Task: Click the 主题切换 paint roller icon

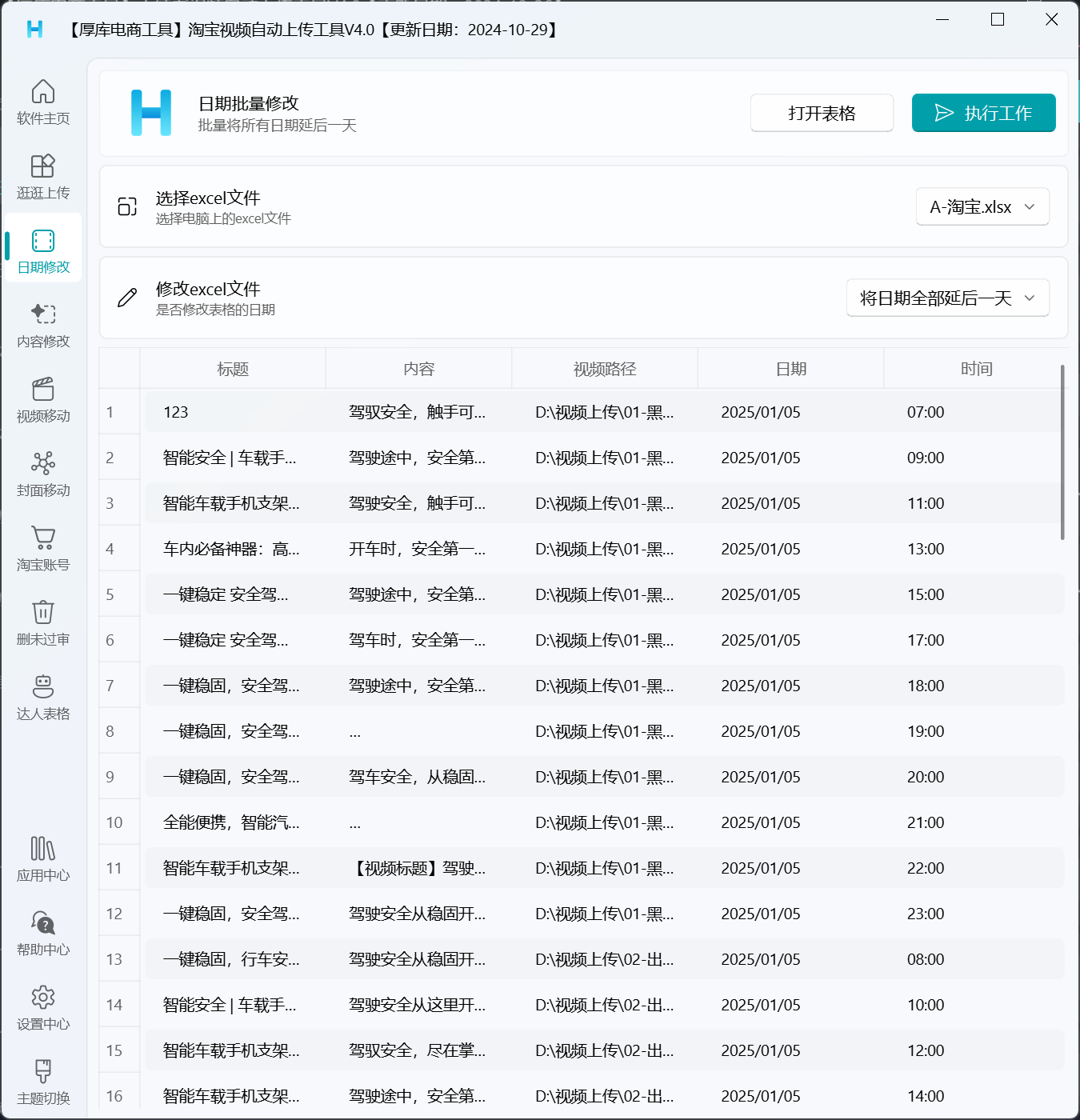Action: [x=43, y=1071]
